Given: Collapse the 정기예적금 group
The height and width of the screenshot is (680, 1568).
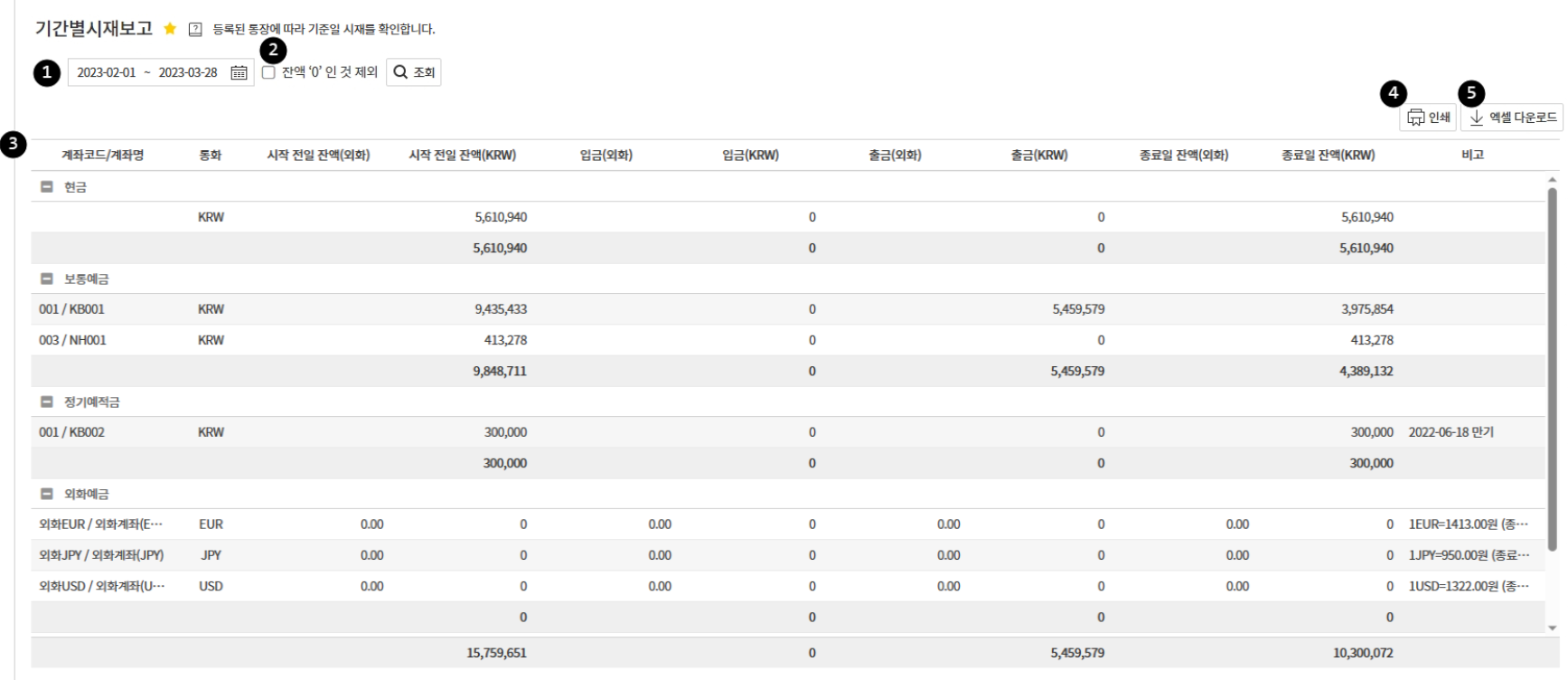Looking at the screenshot, I should coord(47,402).
